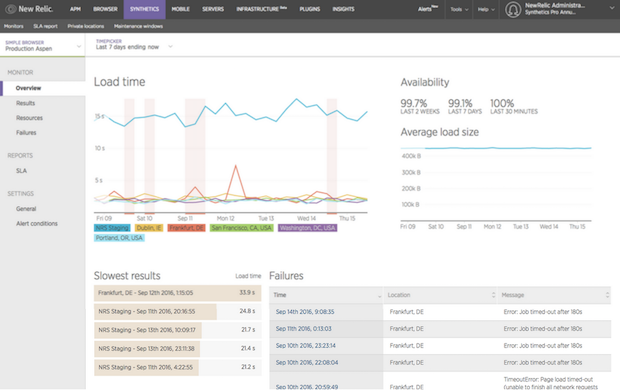Expand the Production Aspen monitor dropdown
620x390 pixels.
coord(79,46)
